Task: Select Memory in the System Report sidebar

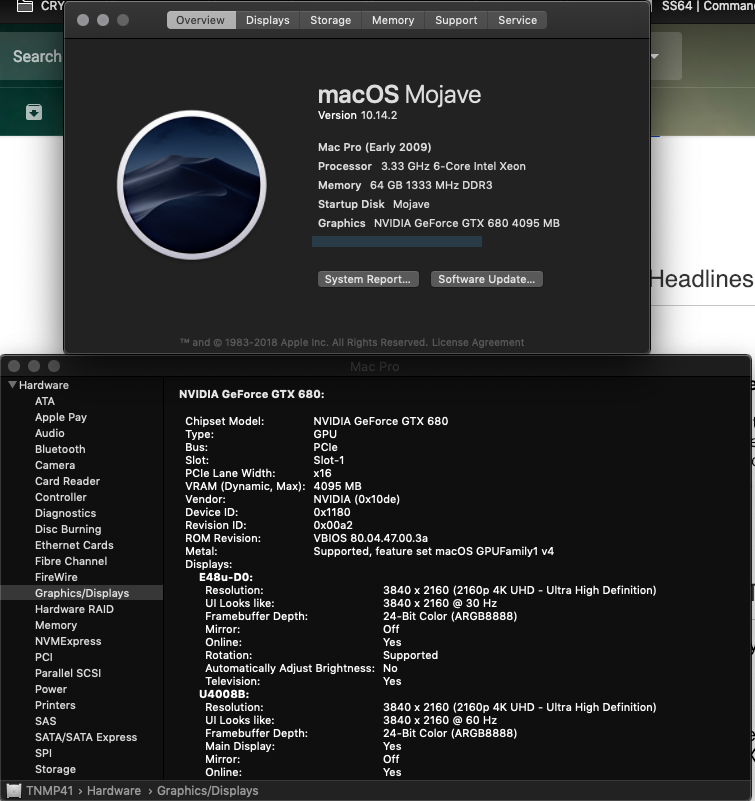Action: tap(56, 625)
